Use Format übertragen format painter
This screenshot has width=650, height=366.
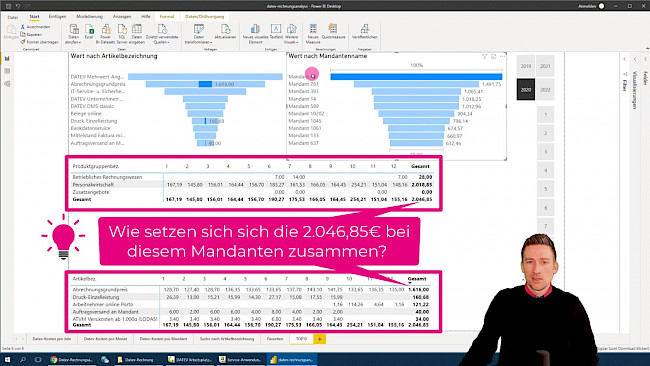pos(39,42)
